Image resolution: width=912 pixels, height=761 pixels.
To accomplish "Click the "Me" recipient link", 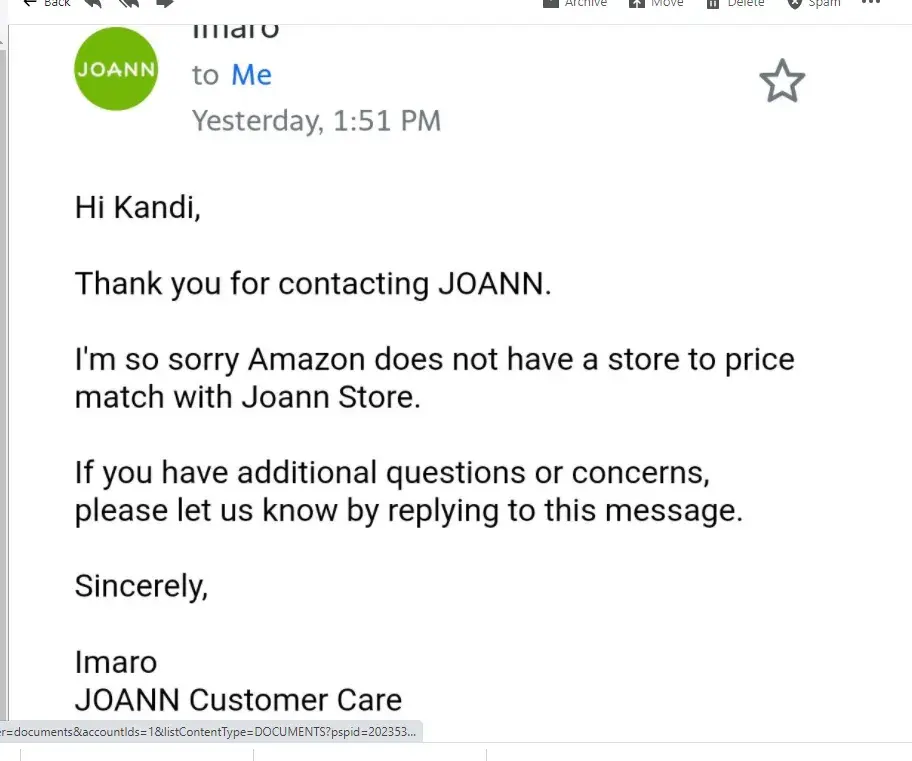I will [x=251, y=75].
